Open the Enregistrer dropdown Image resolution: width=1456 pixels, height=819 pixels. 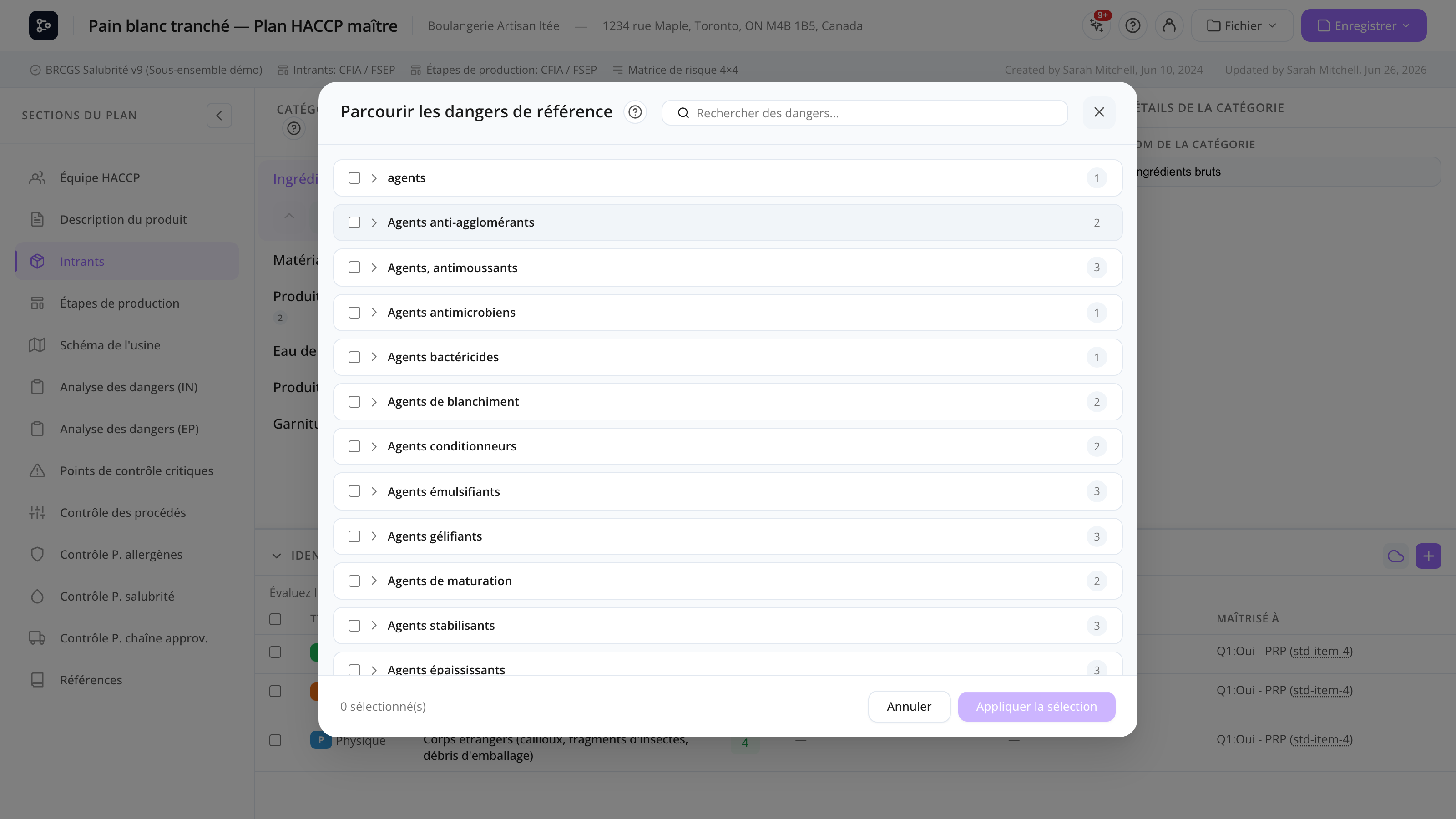point(1364,25)
